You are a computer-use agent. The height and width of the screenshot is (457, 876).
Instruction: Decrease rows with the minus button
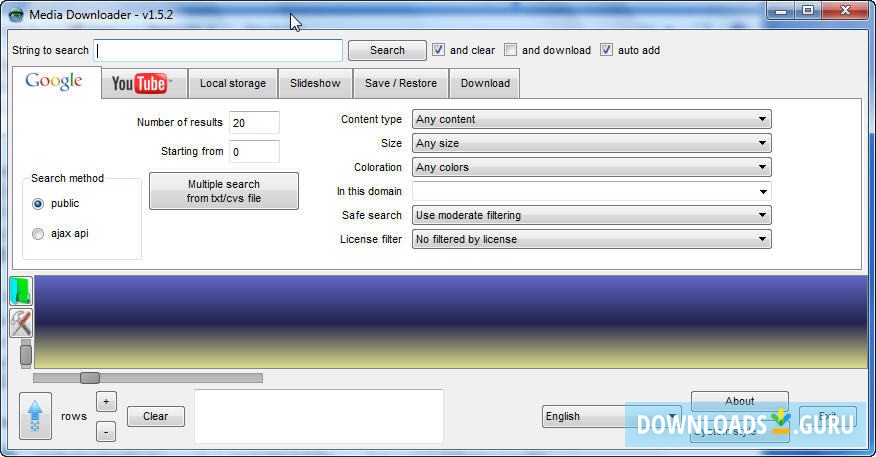coord(106,431)
